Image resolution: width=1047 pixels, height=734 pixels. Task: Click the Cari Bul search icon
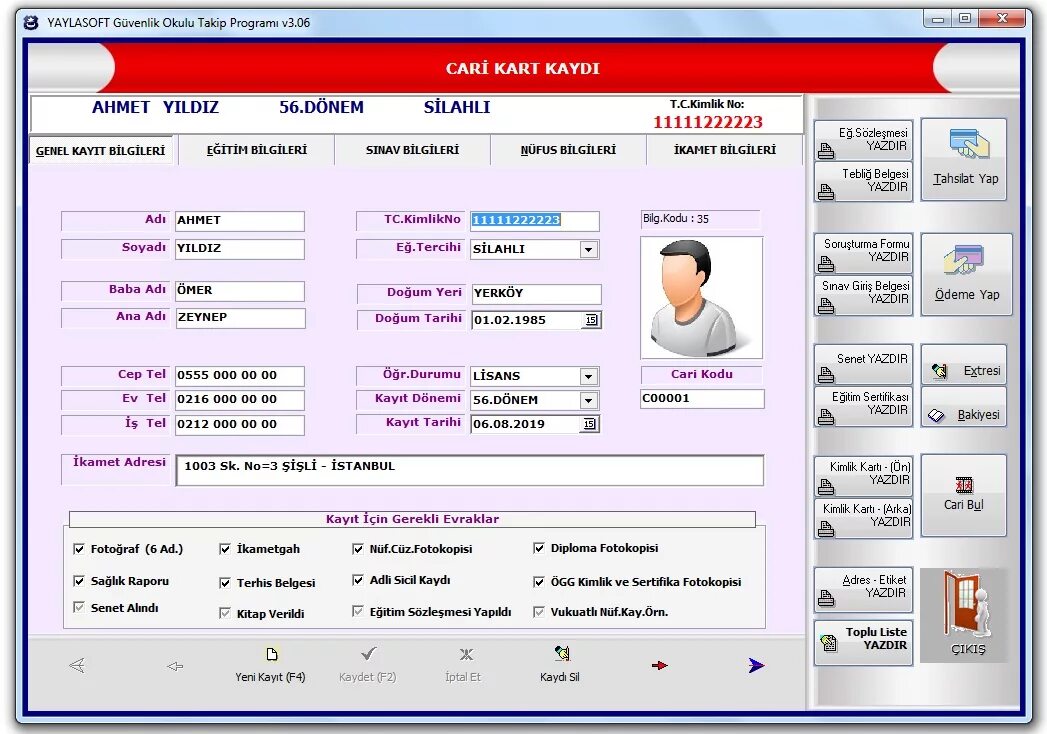pos(964,485)
